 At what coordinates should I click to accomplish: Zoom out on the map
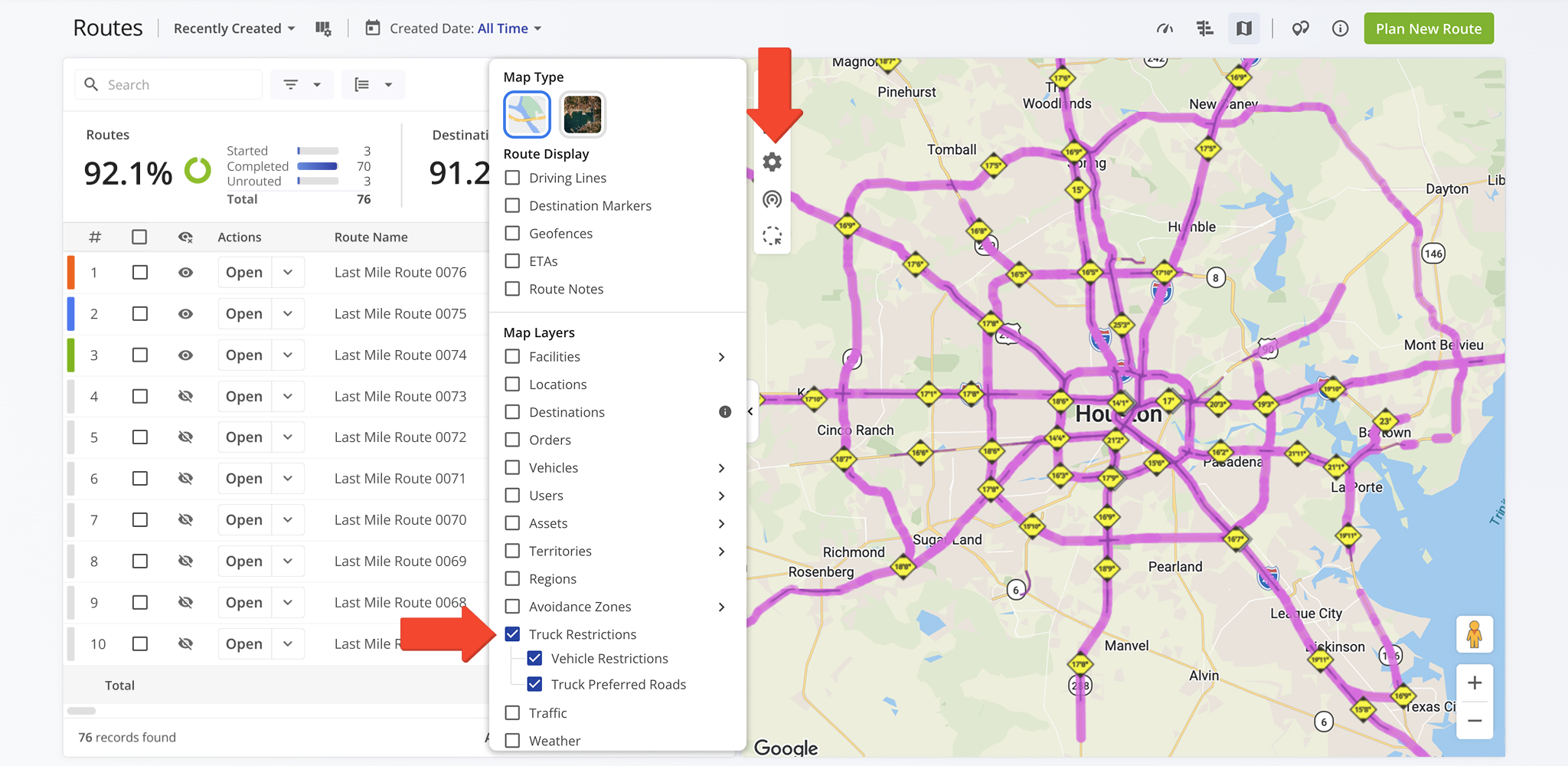(x=1475, y=721)
